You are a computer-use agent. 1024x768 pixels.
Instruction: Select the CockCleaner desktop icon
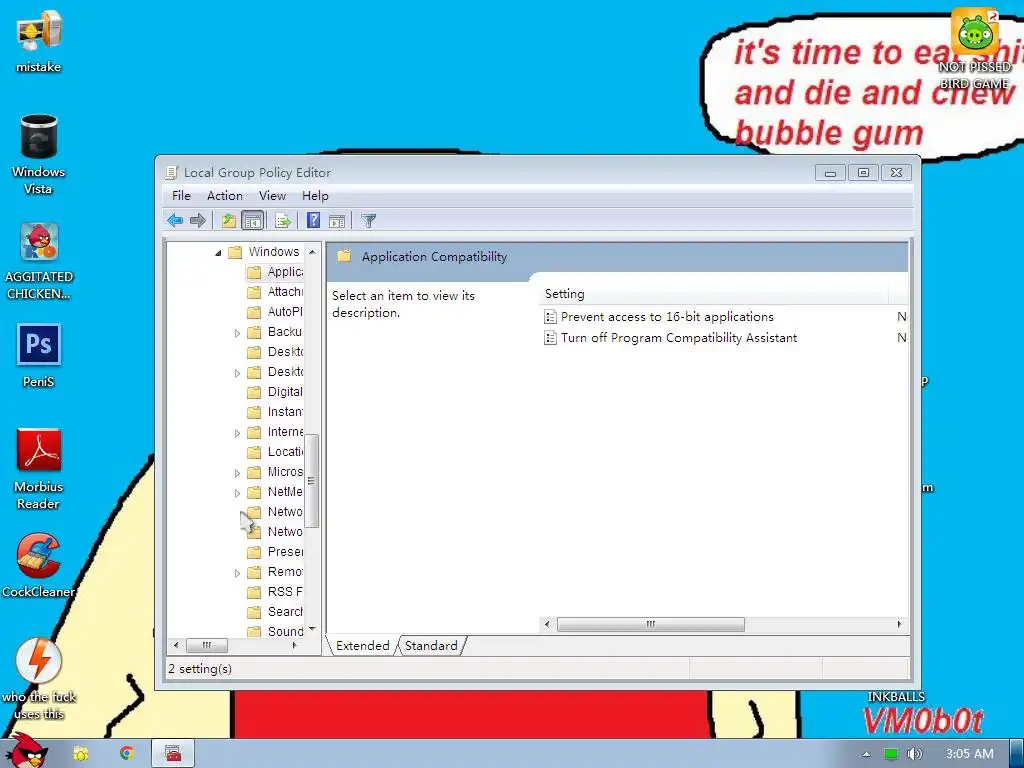click(x=39, y=566)
